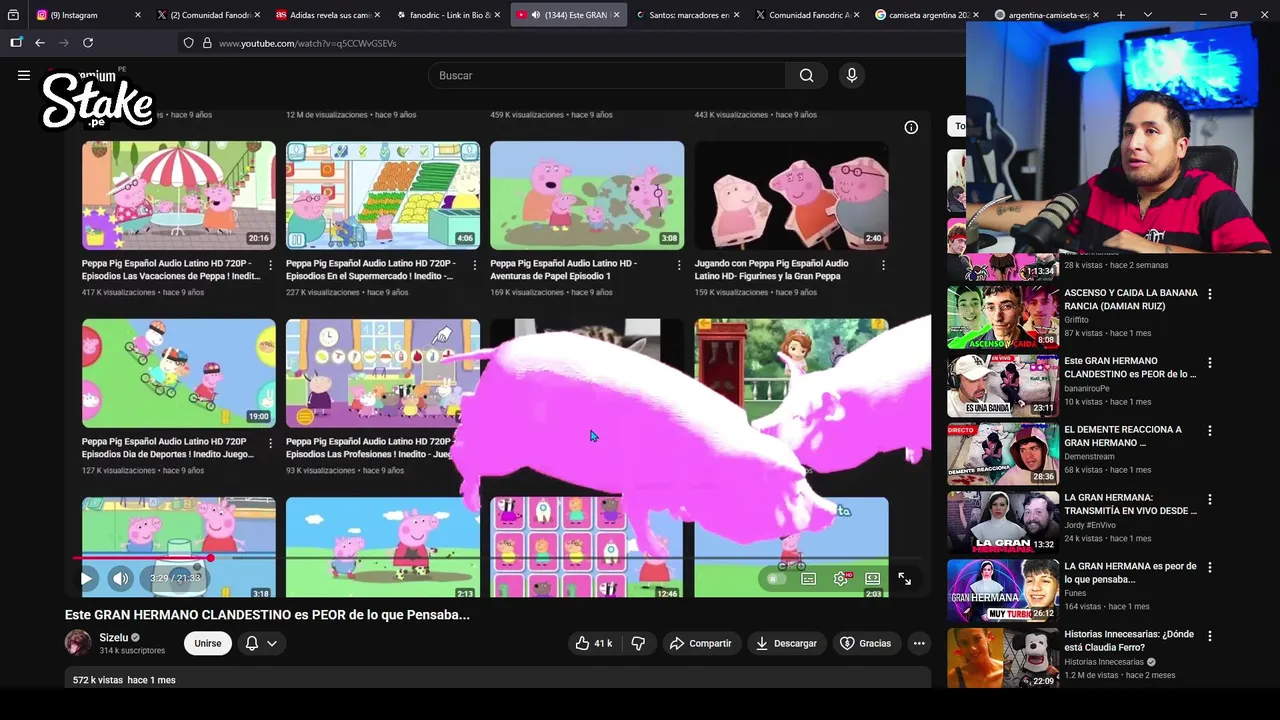Click the youtube.com address bar
Image resolution: width=1280 pixels, height=720 pixels.
(580, 43)
